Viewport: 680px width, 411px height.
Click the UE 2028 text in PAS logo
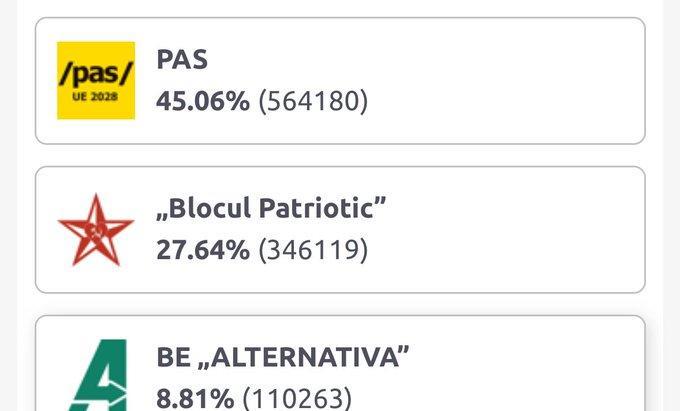95,97
